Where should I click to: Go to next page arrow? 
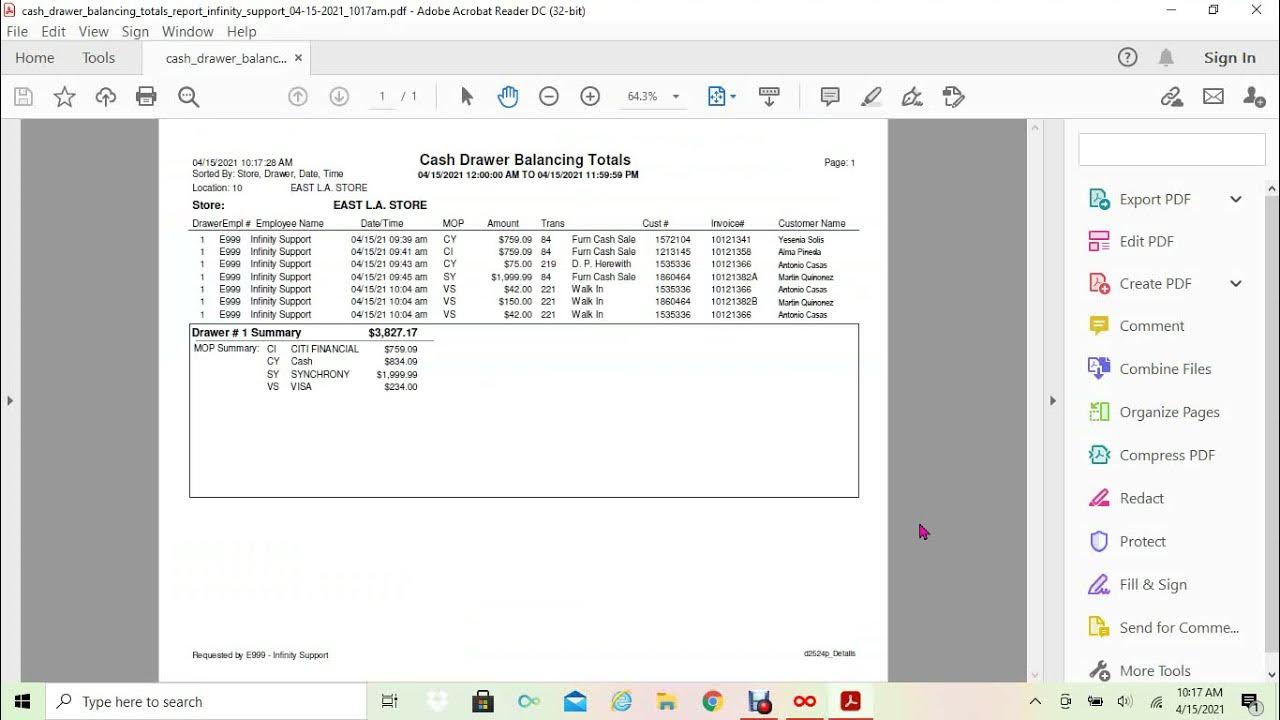339,97
